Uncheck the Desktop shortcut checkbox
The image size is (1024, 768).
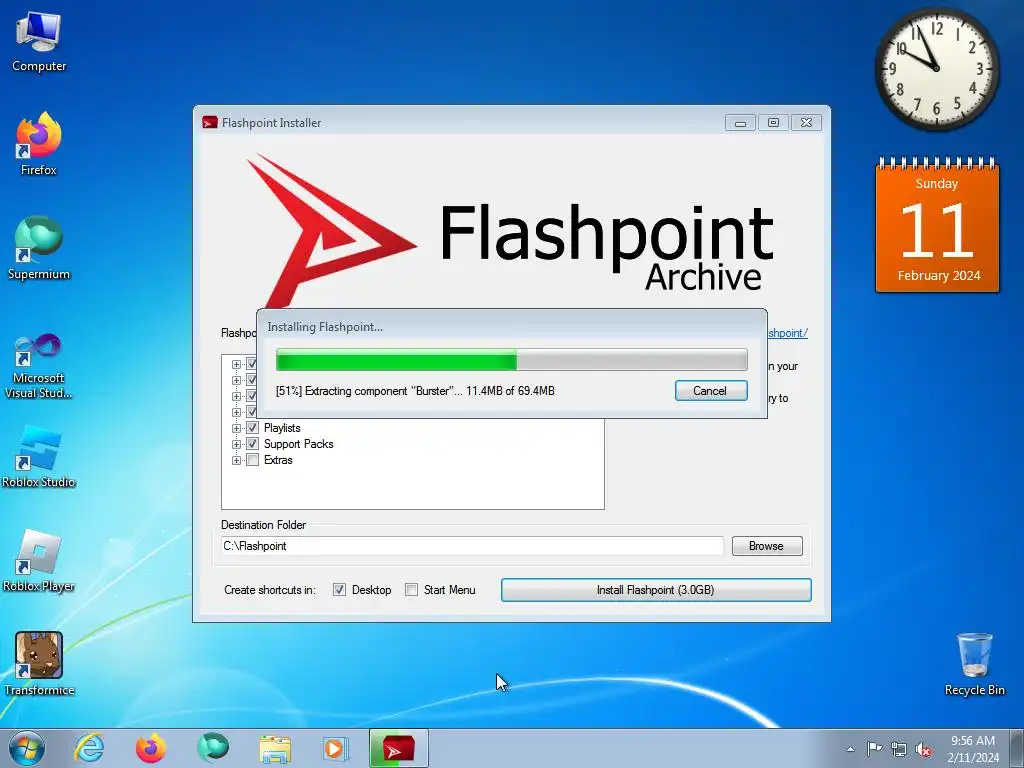(339, 590)
